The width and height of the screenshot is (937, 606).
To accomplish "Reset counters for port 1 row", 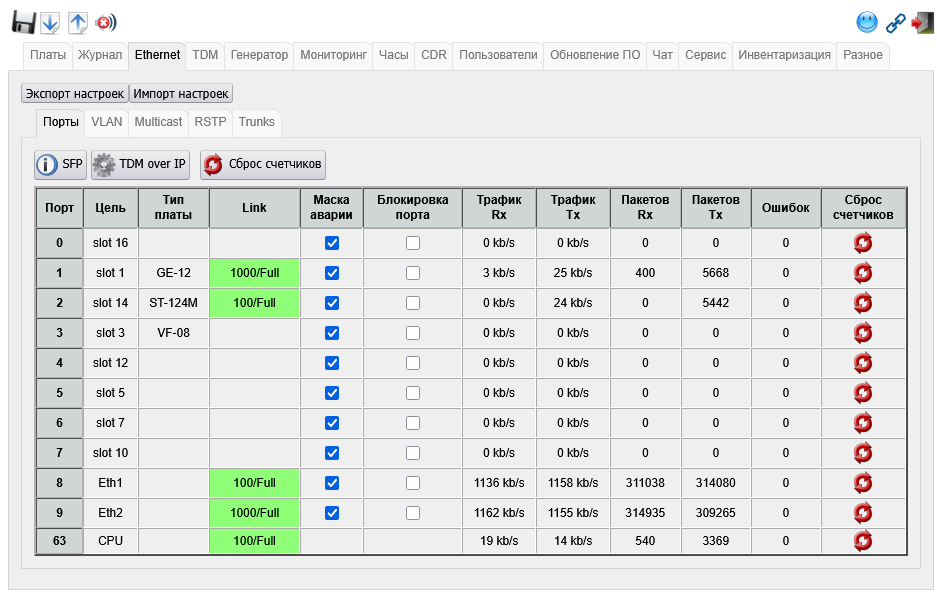I will tap(863, 273).
